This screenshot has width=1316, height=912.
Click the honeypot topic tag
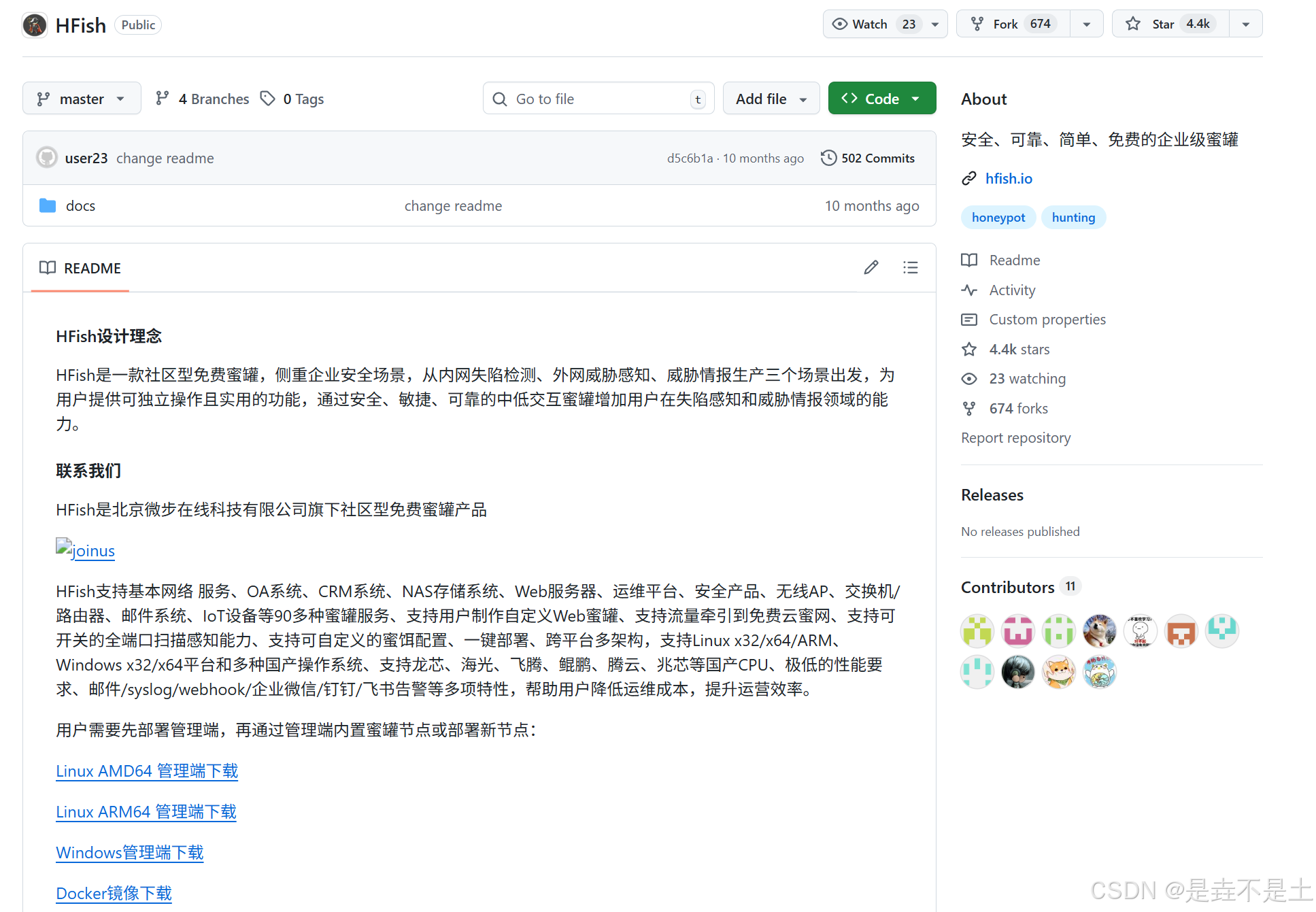pos(998,218)
